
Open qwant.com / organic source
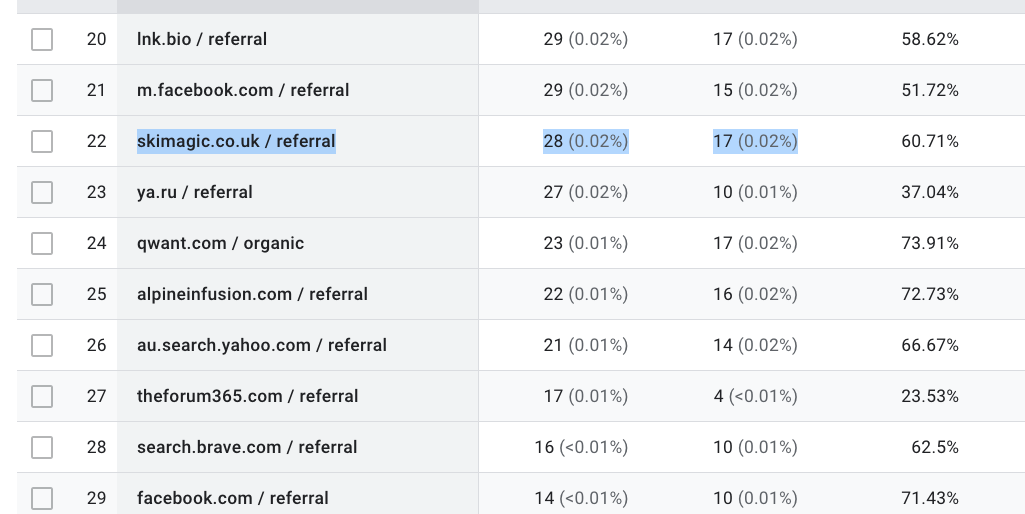click(x=220, y=244)
